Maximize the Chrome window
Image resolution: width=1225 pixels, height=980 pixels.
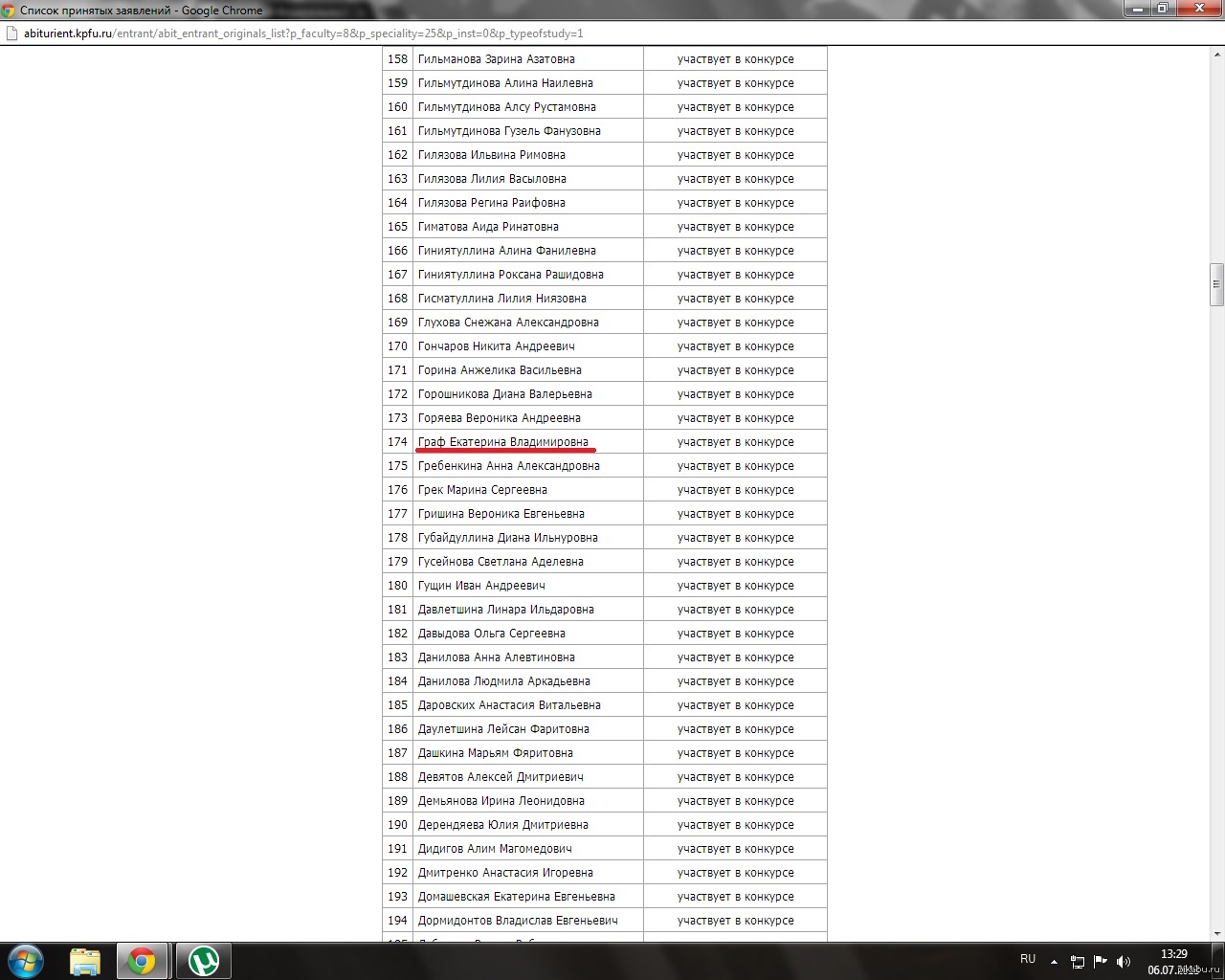pos(1163,8)
